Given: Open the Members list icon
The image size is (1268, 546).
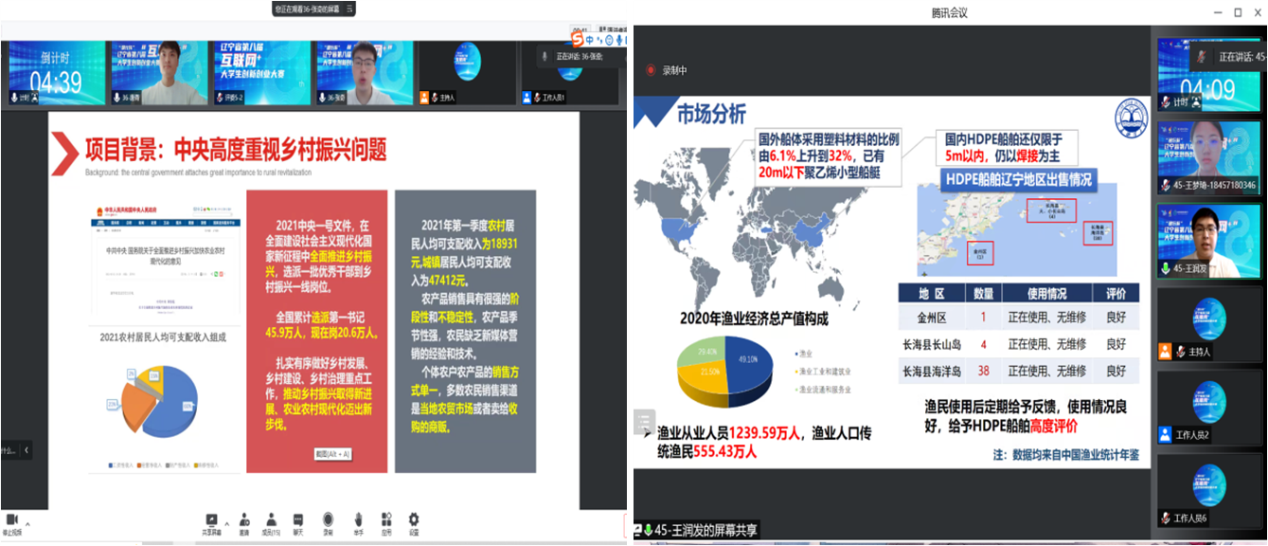Looking at the screenshot, I should pos(271,520).
